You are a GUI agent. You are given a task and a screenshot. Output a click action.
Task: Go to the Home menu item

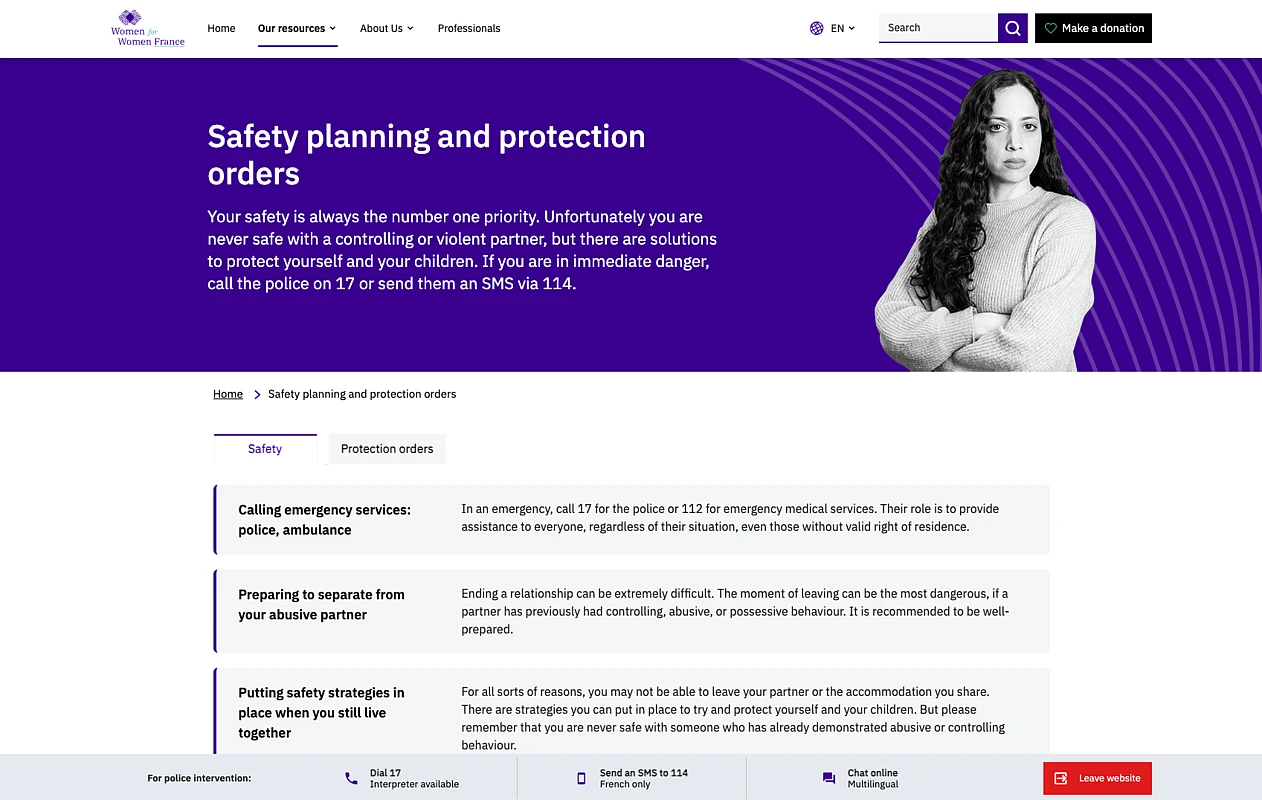(x=221, y=28)
